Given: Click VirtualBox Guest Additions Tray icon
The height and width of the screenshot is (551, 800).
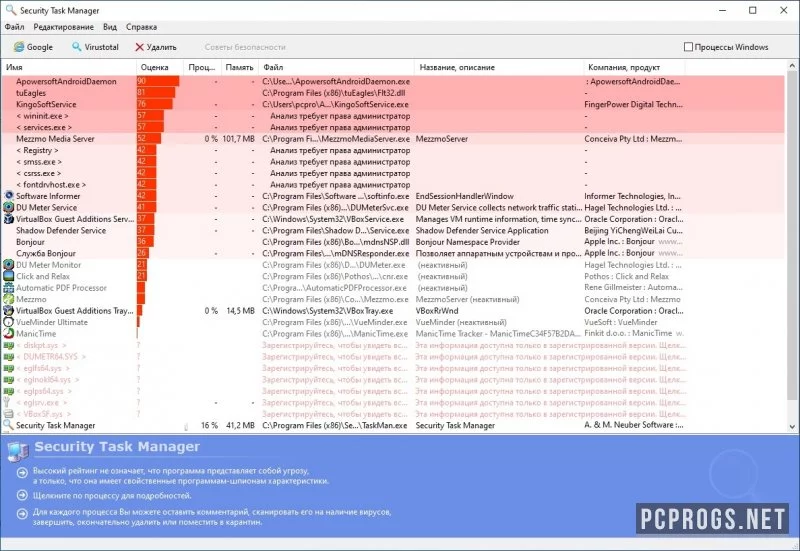Looking at the screenshot, I should click(x=9, y=311).
